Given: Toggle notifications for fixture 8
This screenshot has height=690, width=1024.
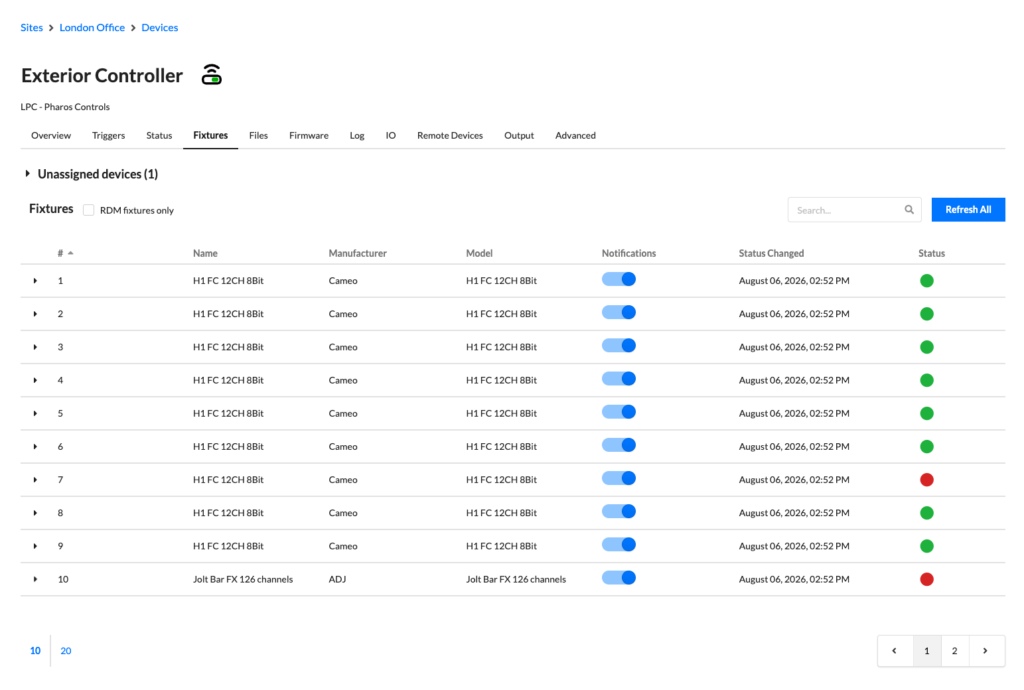Looking at the screenshot, I should 618,512.
